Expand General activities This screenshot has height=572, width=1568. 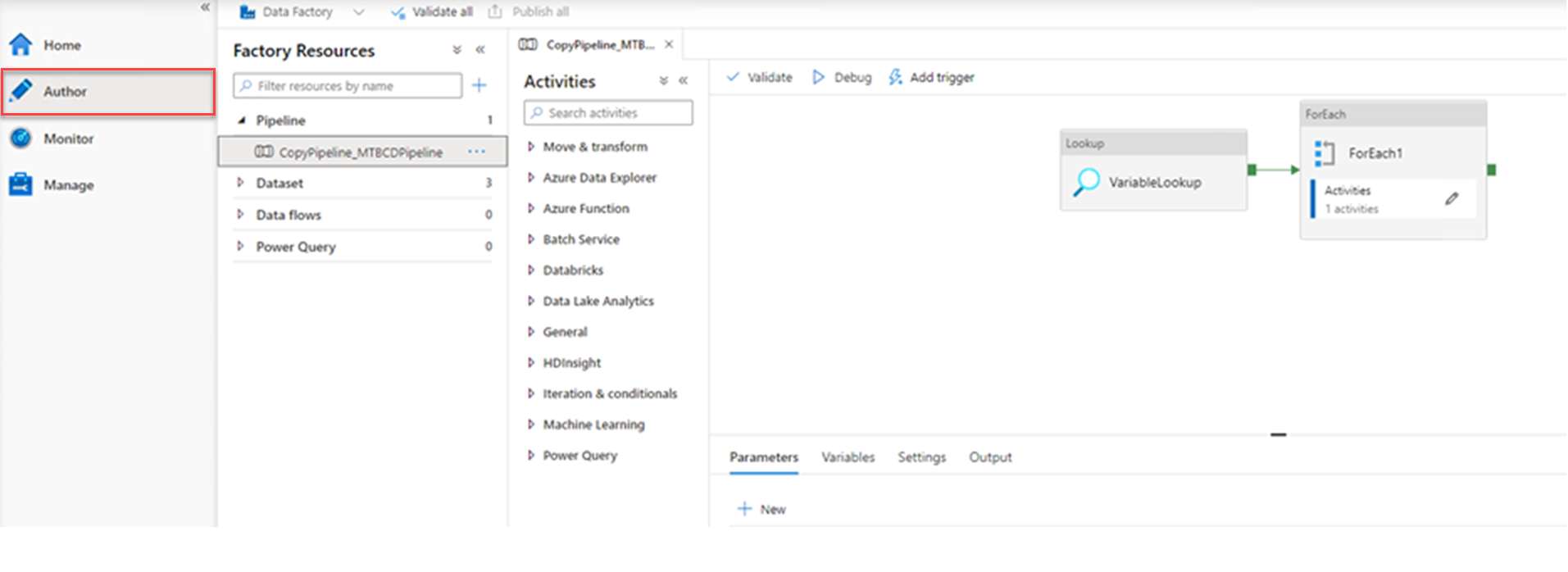click(x=530, y=332)
